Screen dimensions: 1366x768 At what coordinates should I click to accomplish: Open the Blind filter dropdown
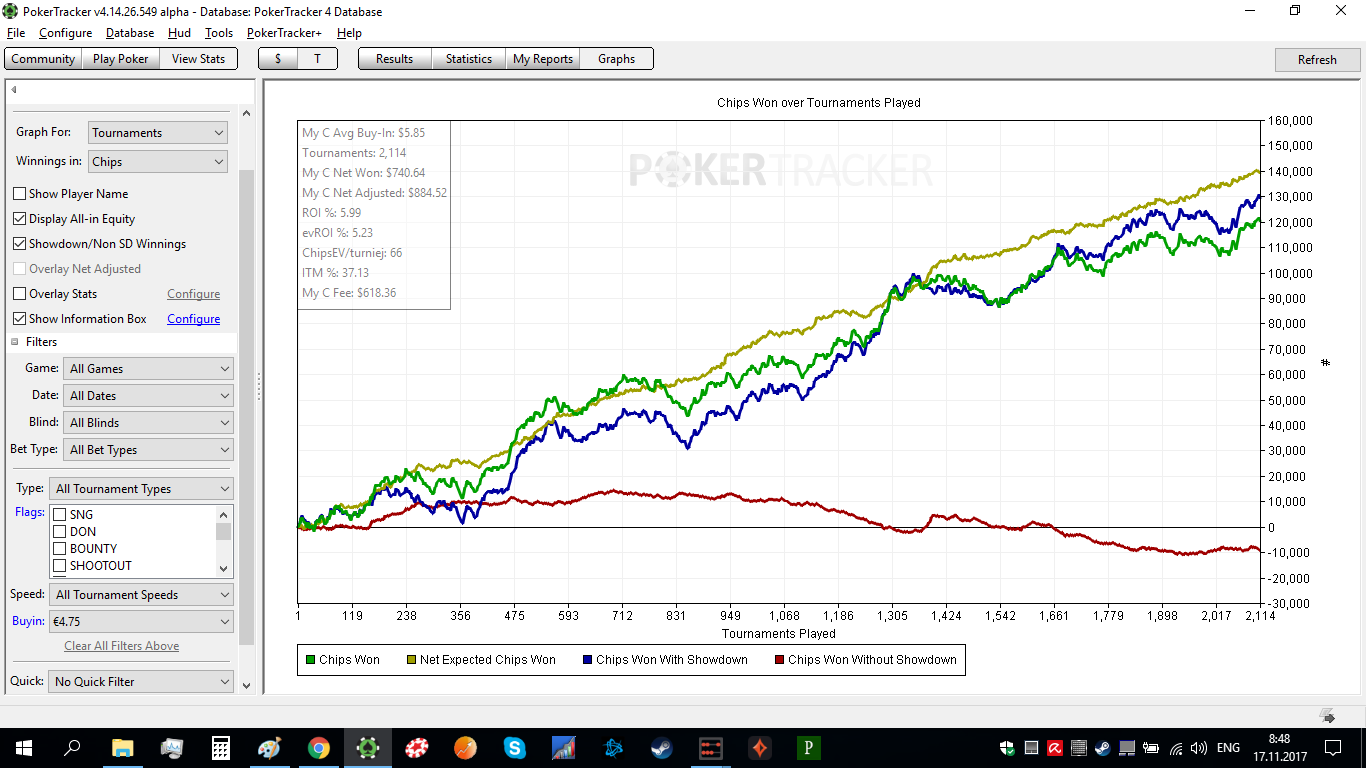(148, 423)
